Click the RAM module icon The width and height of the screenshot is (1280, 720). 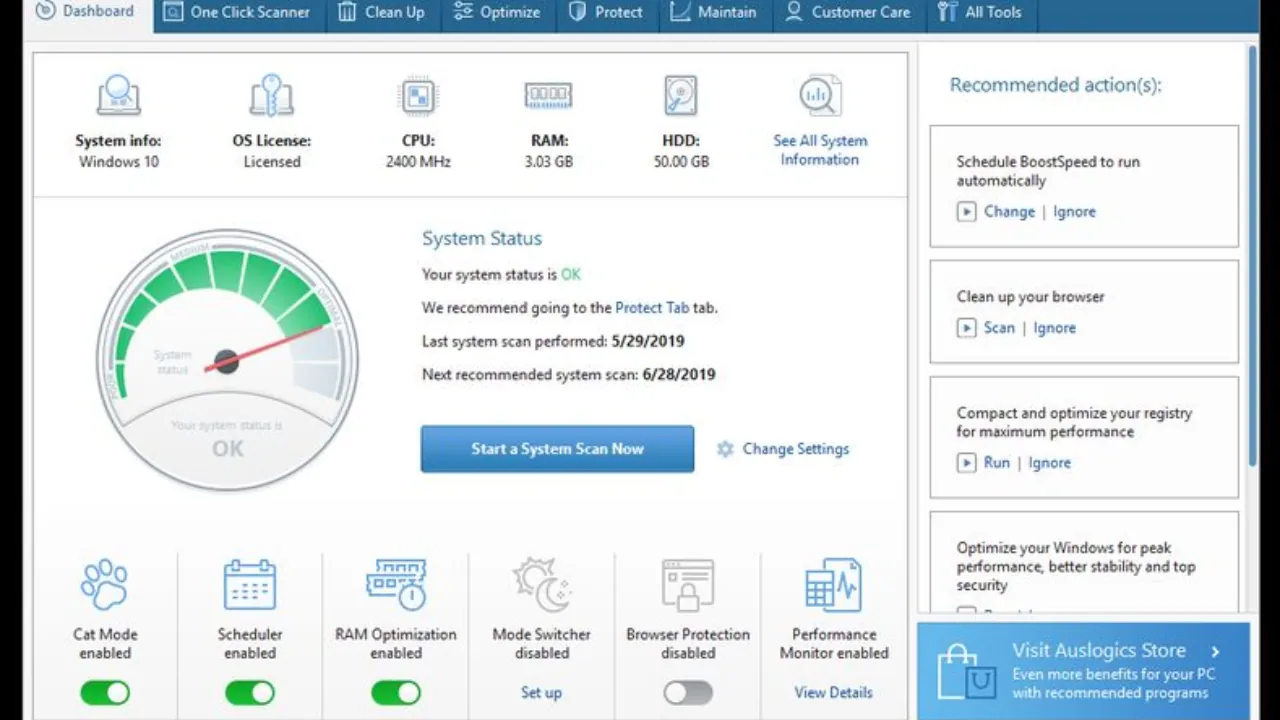[548, 96]
